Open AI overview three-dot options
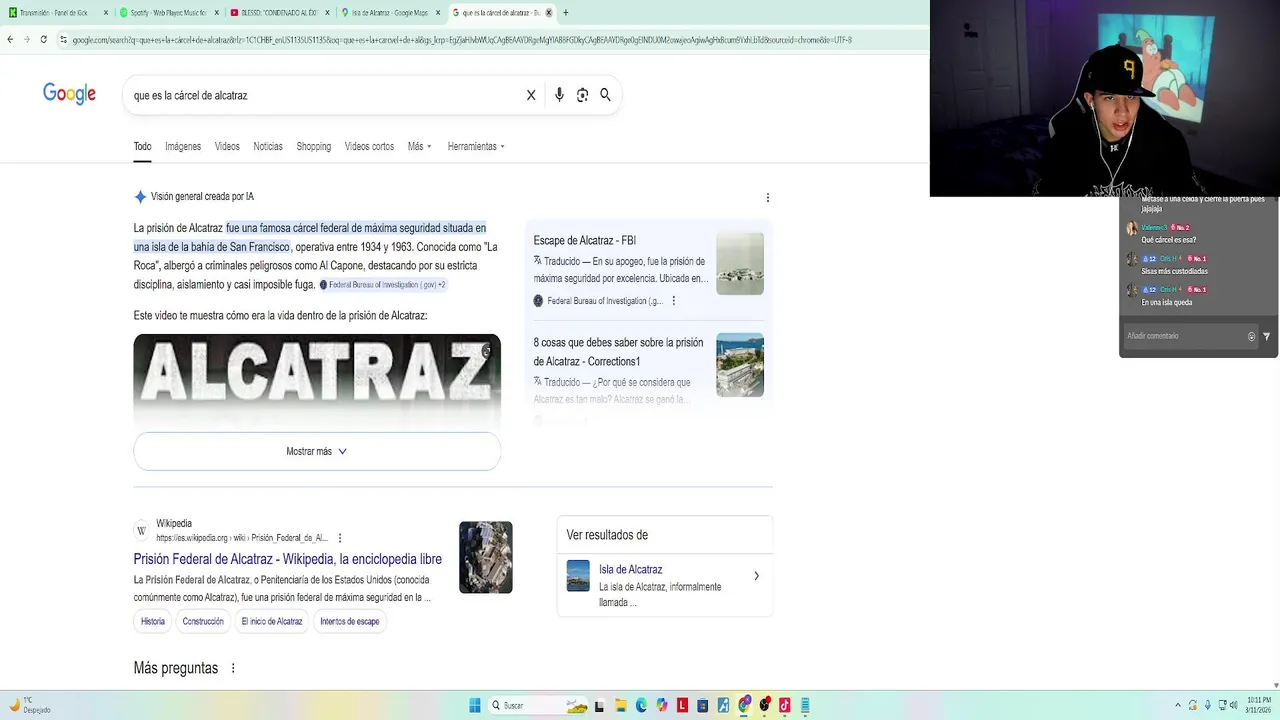The image size is (1280, 720). pos(767,198)
